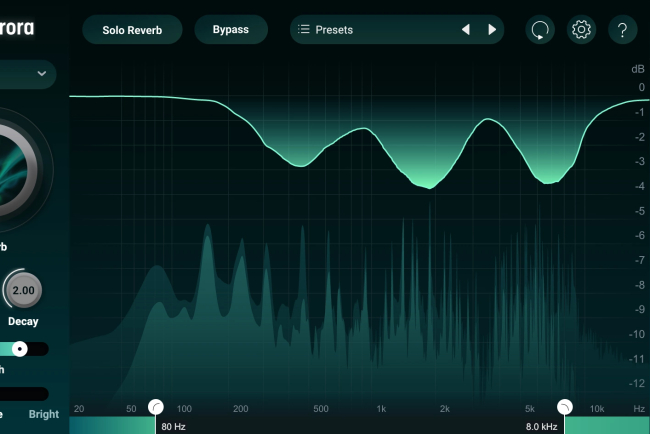
Task: Click the 8.0 kHz frequency value
Action: point(541,427)
